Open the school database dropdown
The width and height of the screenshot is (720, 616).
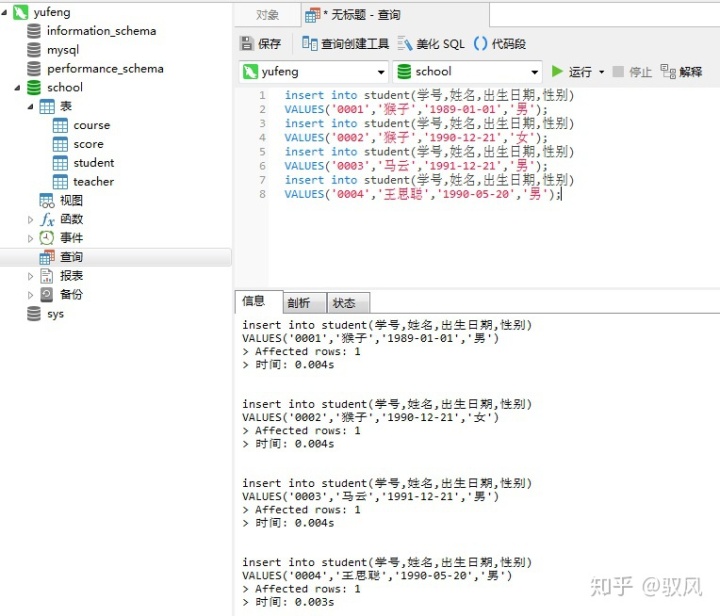(534, 72)
